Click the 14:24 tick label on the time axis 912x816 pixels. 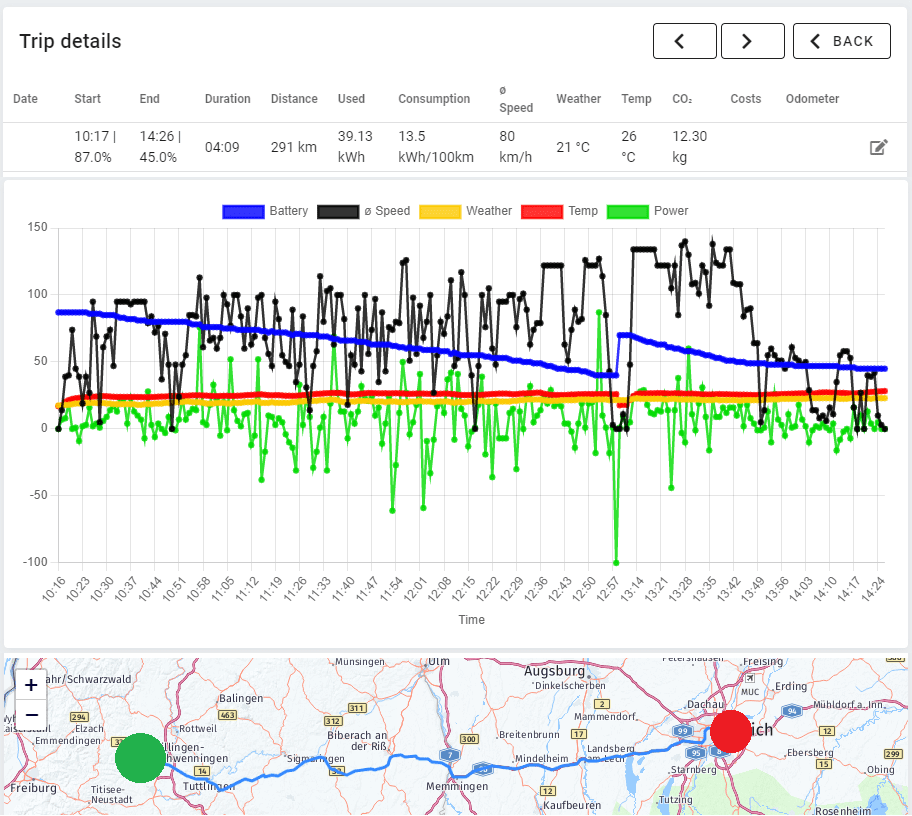[872, 589]
